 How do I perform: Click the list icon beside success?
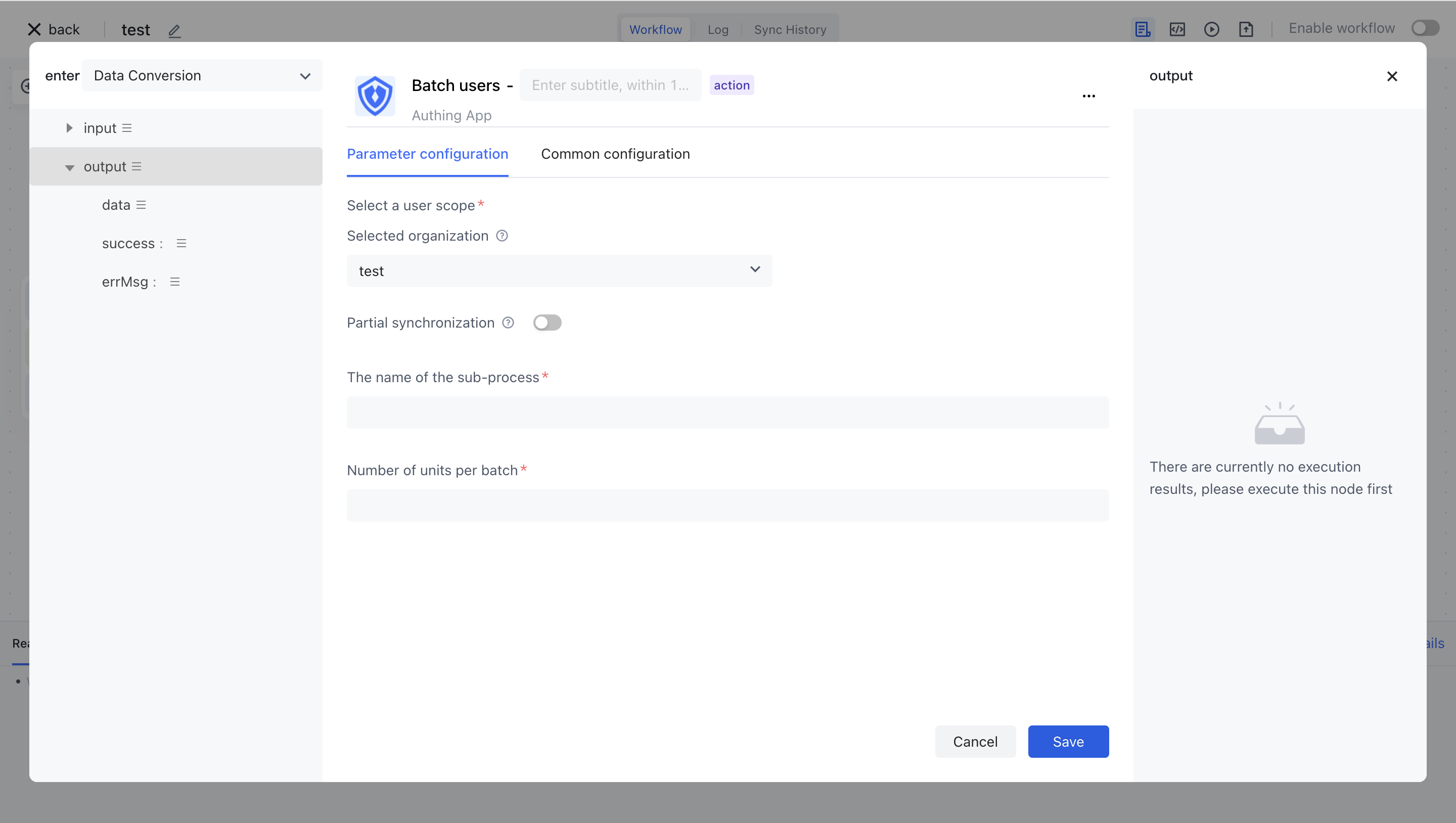tap(181, 244)
